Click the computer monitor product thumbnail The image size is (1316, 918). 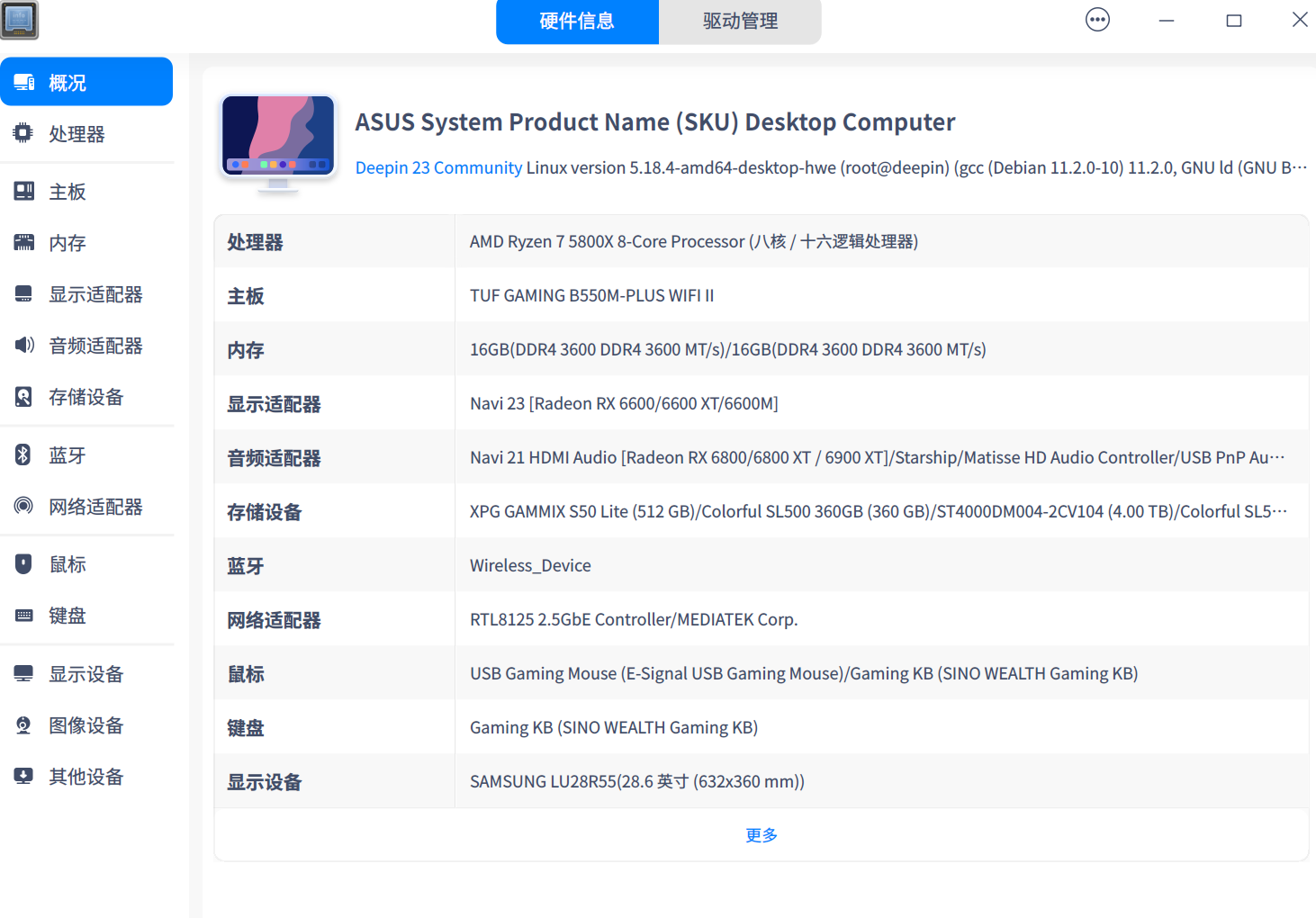tap(277, 139)
